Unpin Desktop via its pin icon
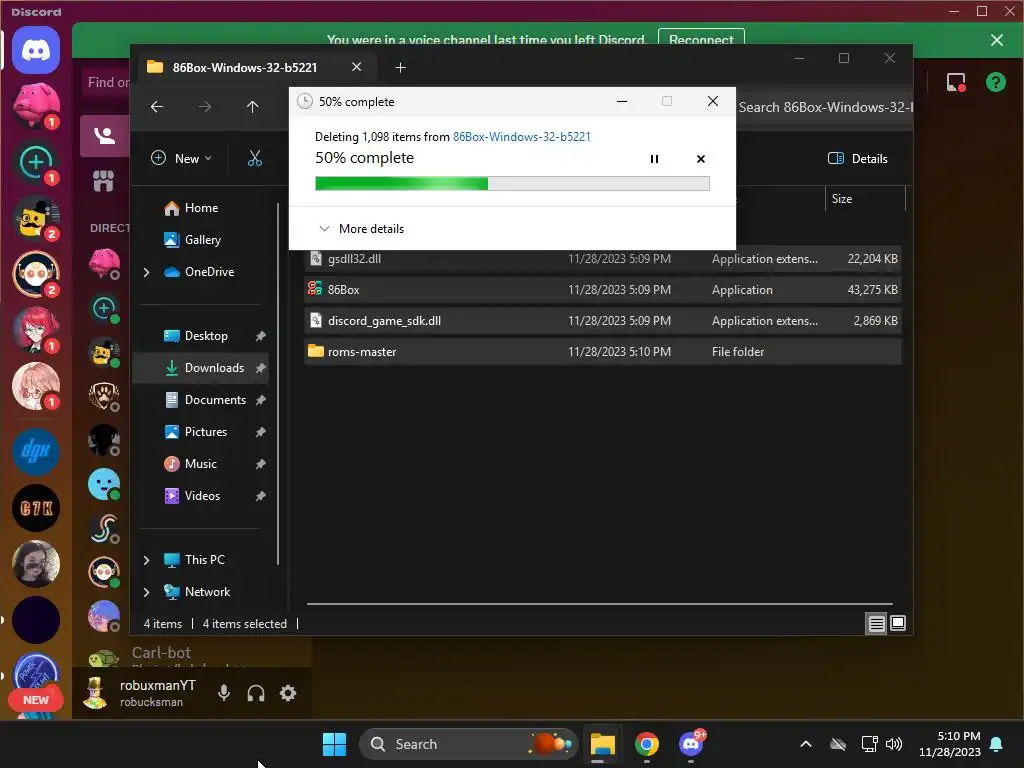 coord(261,336)
